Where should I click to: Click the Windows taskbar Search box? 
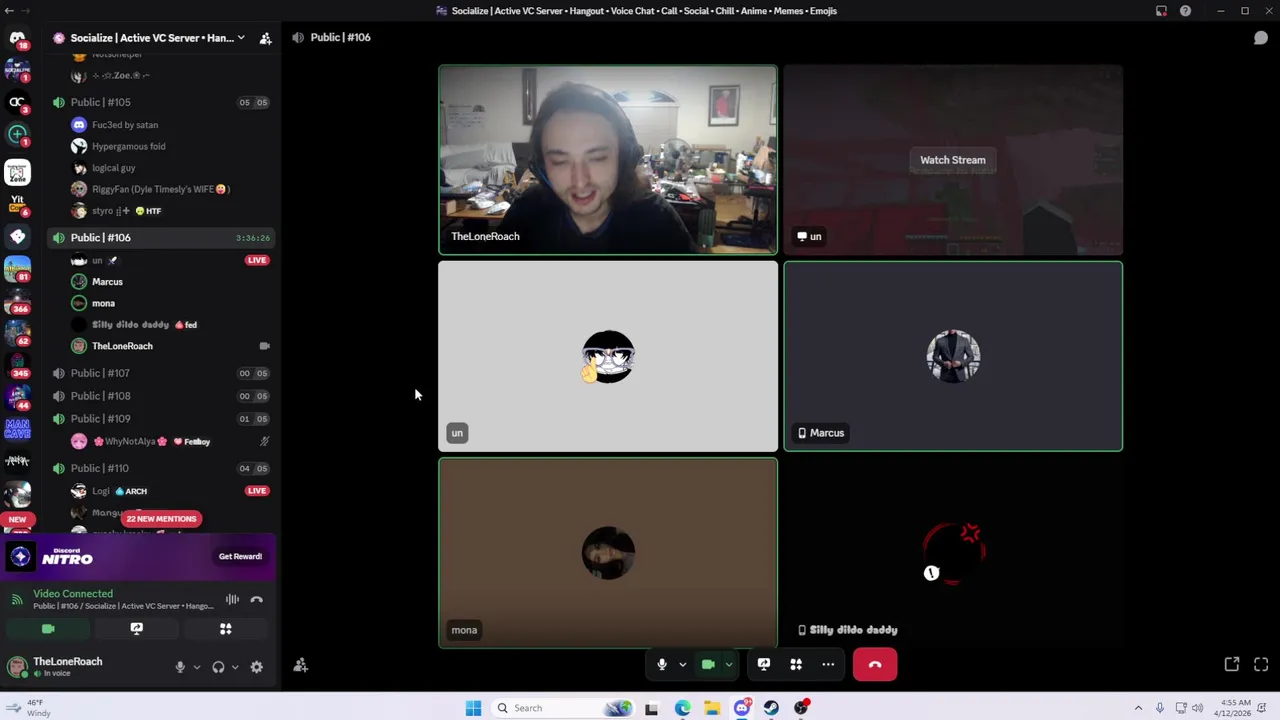pos(565,708)
